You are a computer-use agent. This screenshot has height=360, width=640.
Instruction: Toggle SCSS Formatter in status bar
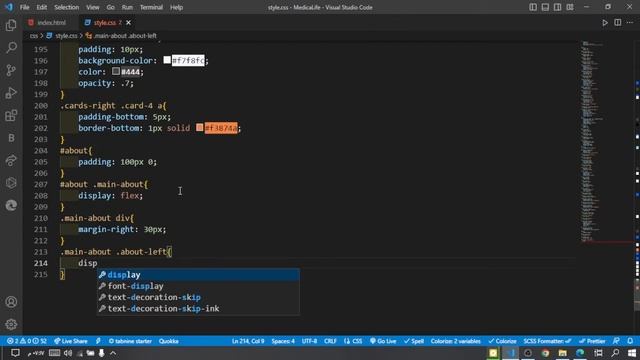click(x=547, y=341)
